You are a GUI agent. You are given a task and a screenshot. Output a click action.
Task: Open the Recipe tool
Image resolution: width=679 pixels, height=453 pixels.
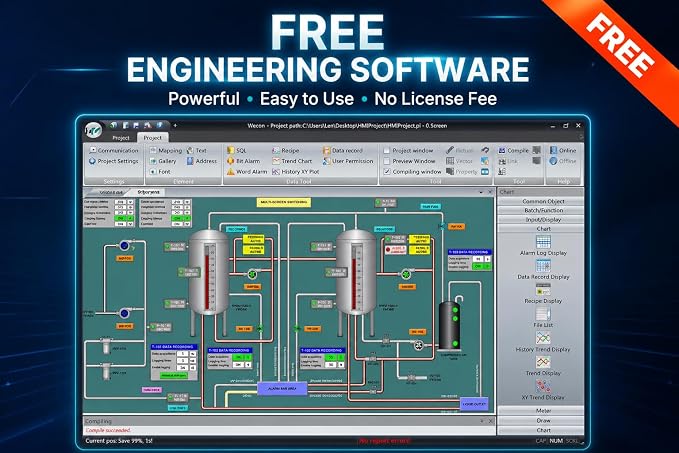click(285, 151)
